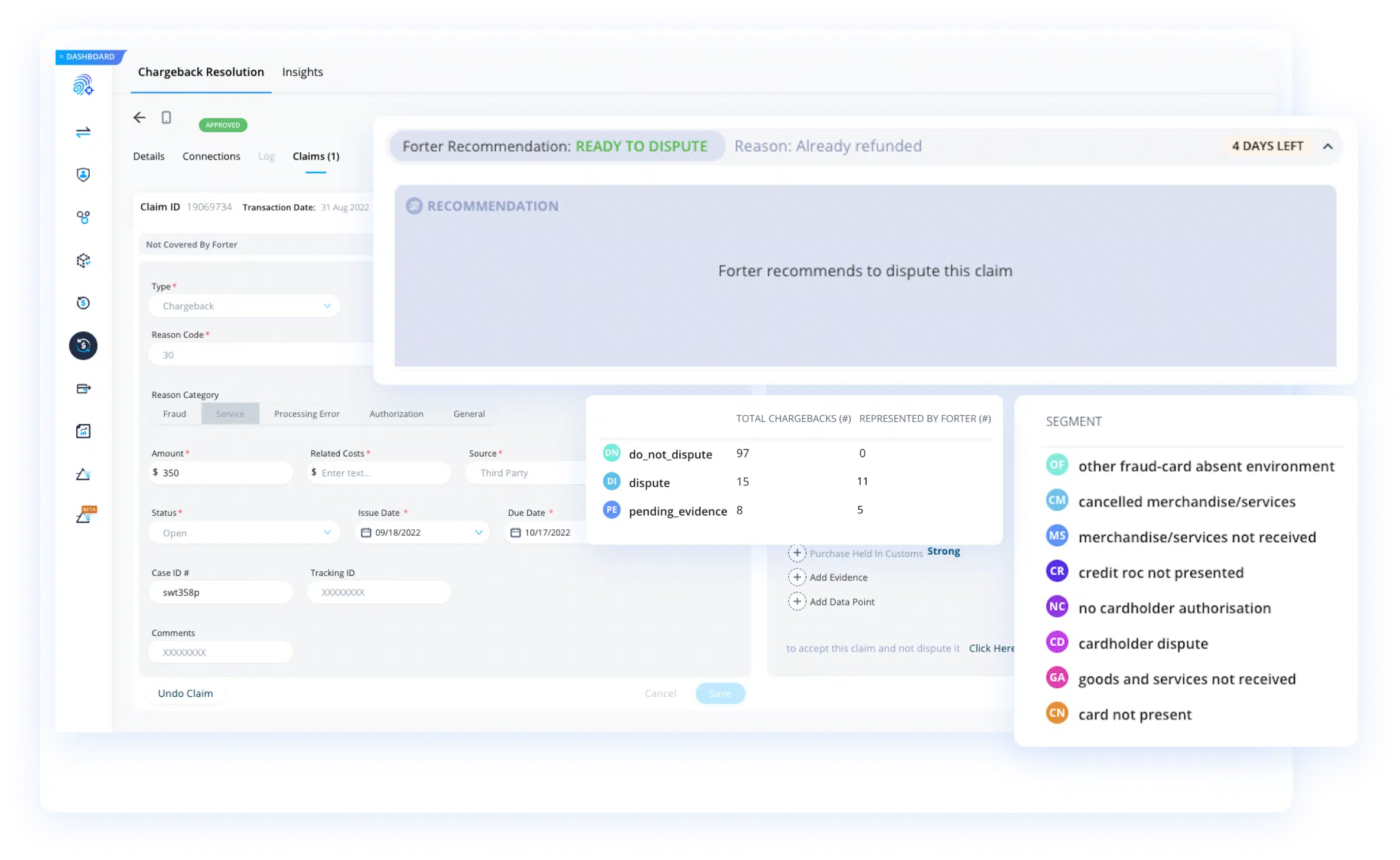
Task: Click the back arrow icon
Action: 139,118
